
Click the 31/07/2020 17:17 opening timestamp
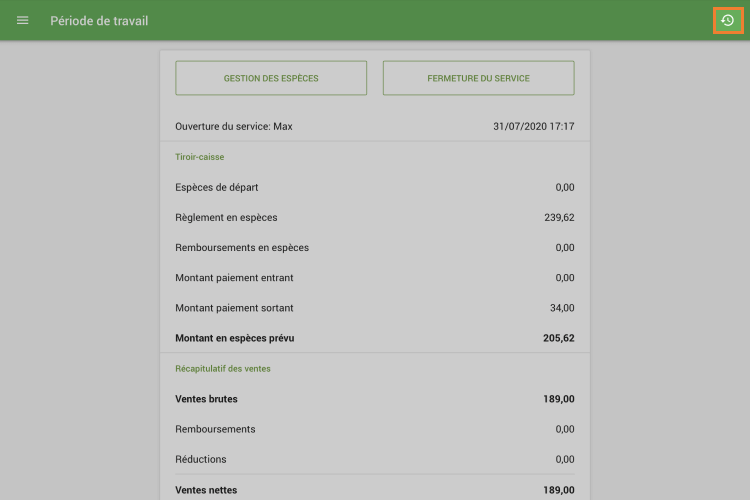coord(533,127)
